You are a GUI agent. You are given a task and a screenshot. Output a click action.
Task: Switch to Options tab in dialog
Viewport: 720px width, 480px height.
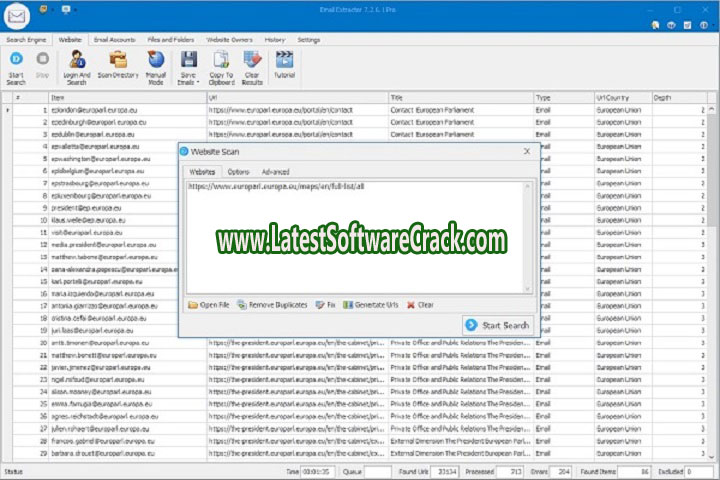238,172
